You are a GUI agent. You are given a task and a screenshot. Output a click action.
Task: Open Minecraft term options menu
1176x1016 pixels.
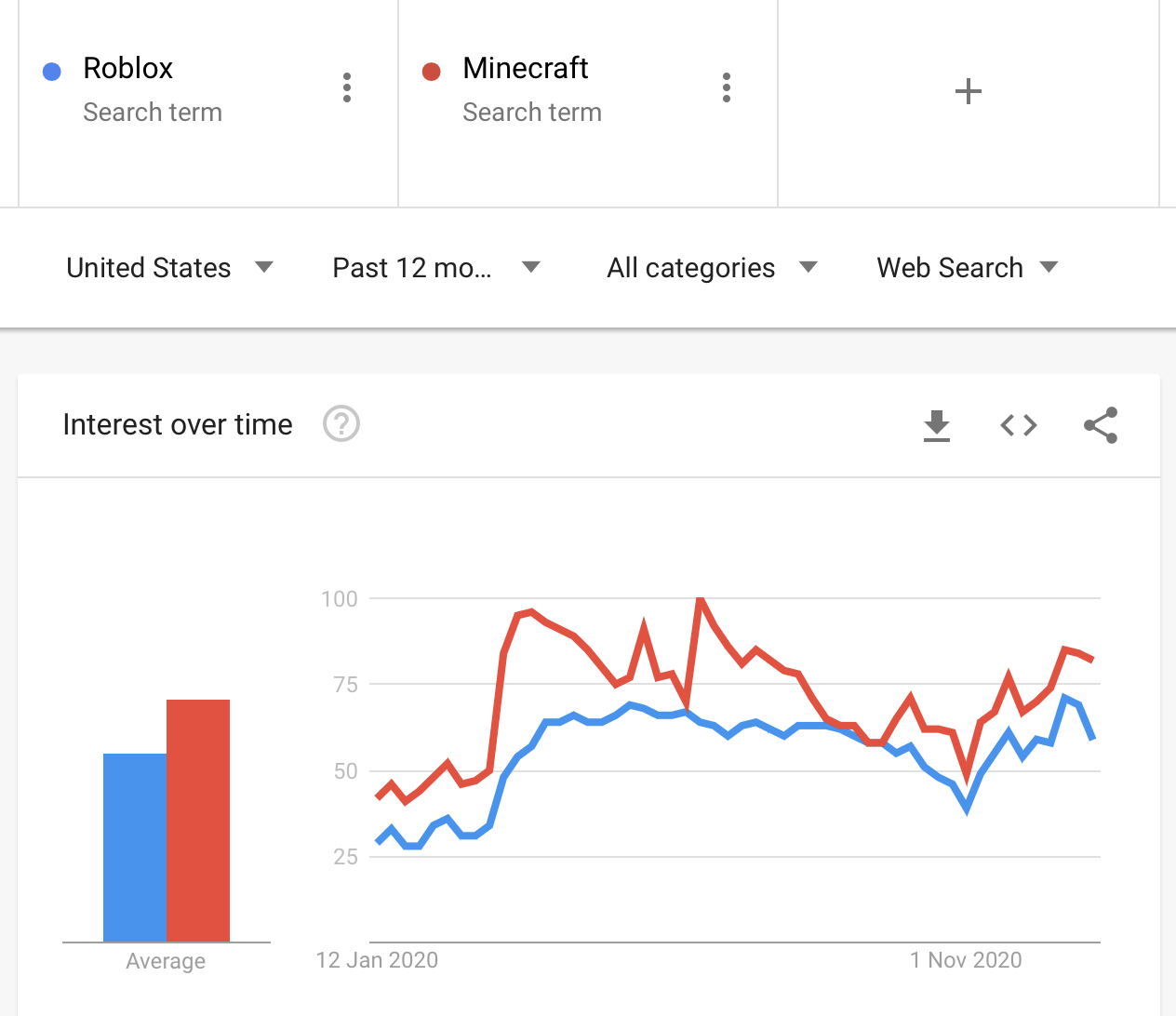coord(727,87)
